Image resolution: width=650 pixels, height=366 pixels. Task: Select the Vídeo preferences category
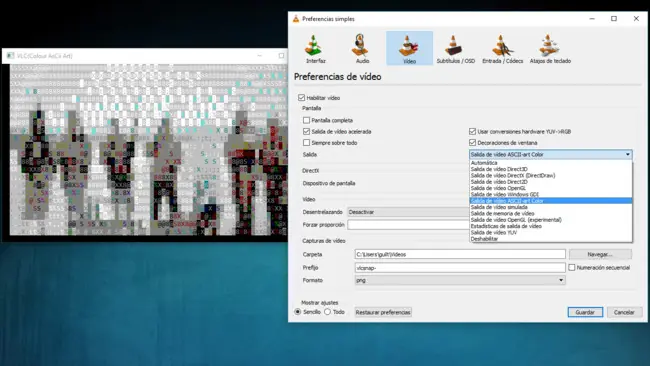[x=409, y=48]
